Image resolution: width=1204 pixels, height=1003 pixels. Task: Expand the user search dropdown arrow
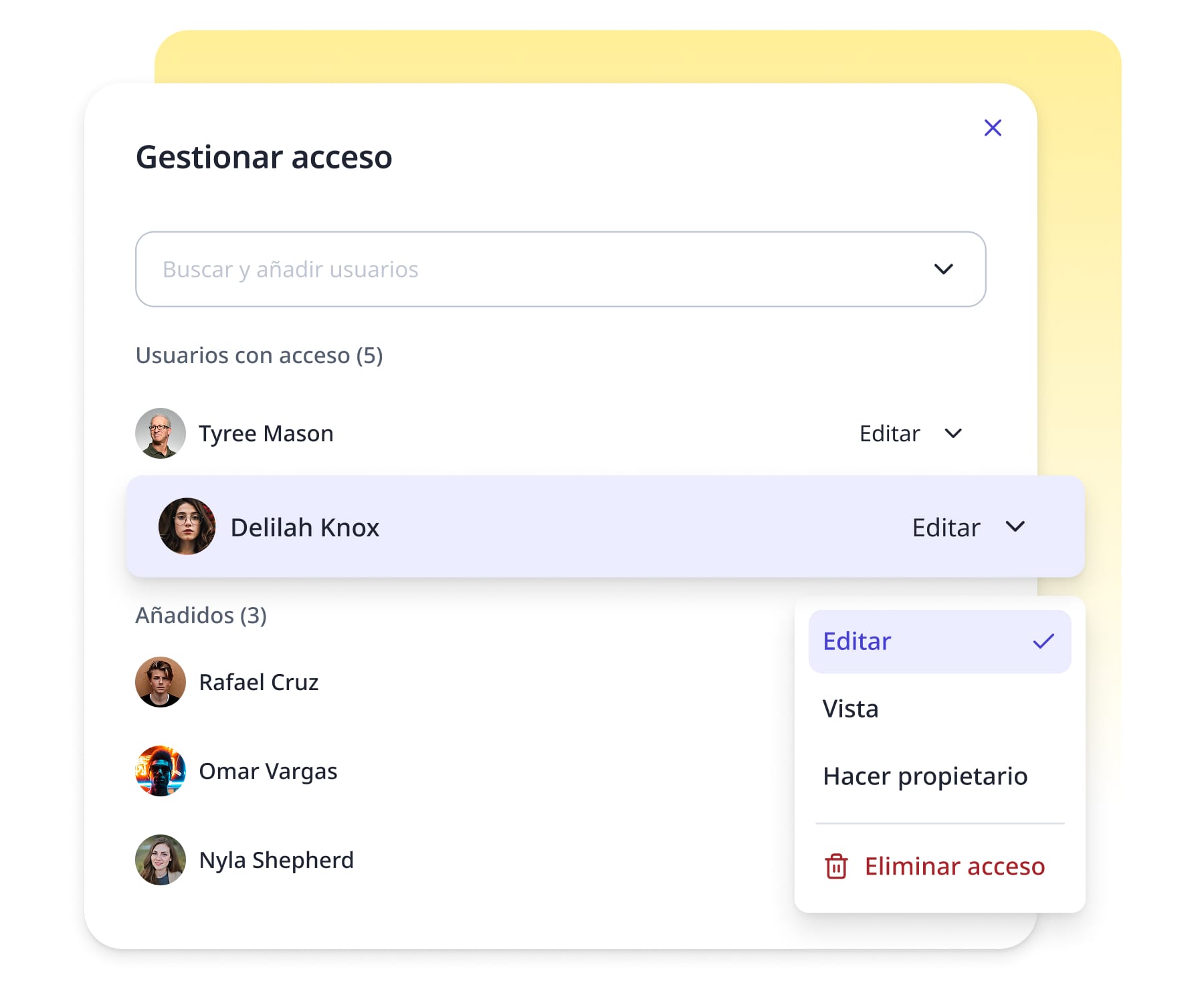point(943,269)
